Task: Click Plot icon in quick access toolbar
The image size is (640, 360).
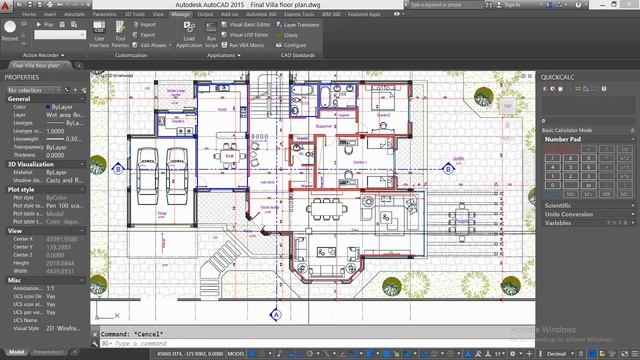Action: point(50,4)
